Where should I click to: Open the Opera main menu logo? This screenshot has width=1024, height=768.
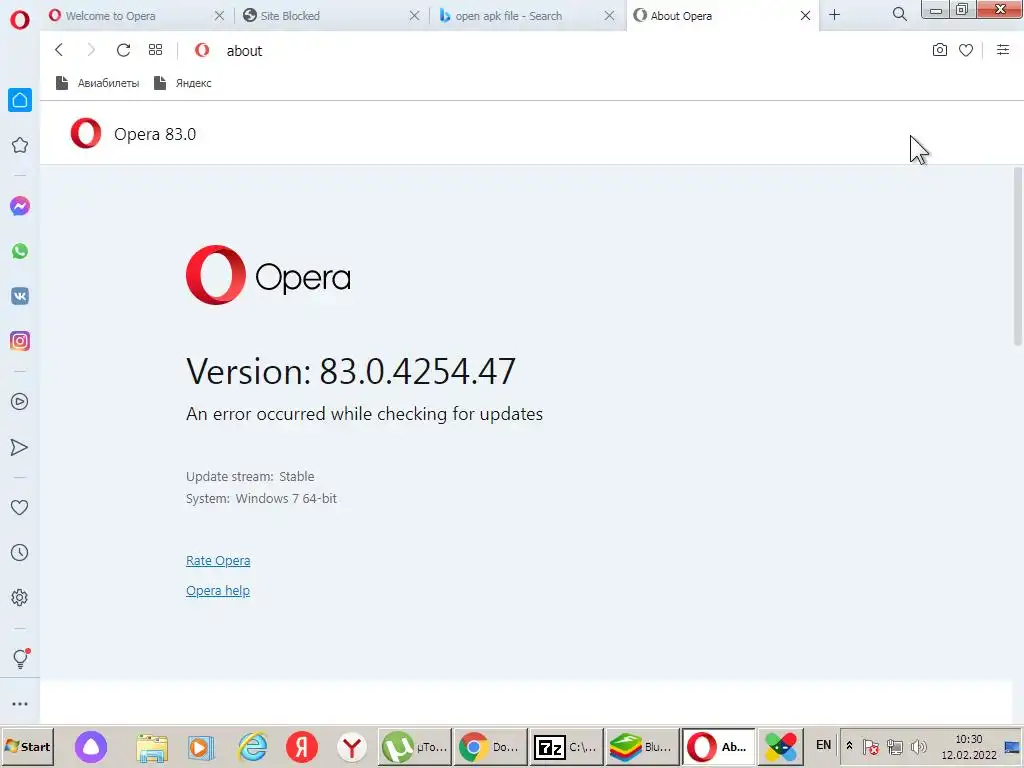click(x=20, y=20)
